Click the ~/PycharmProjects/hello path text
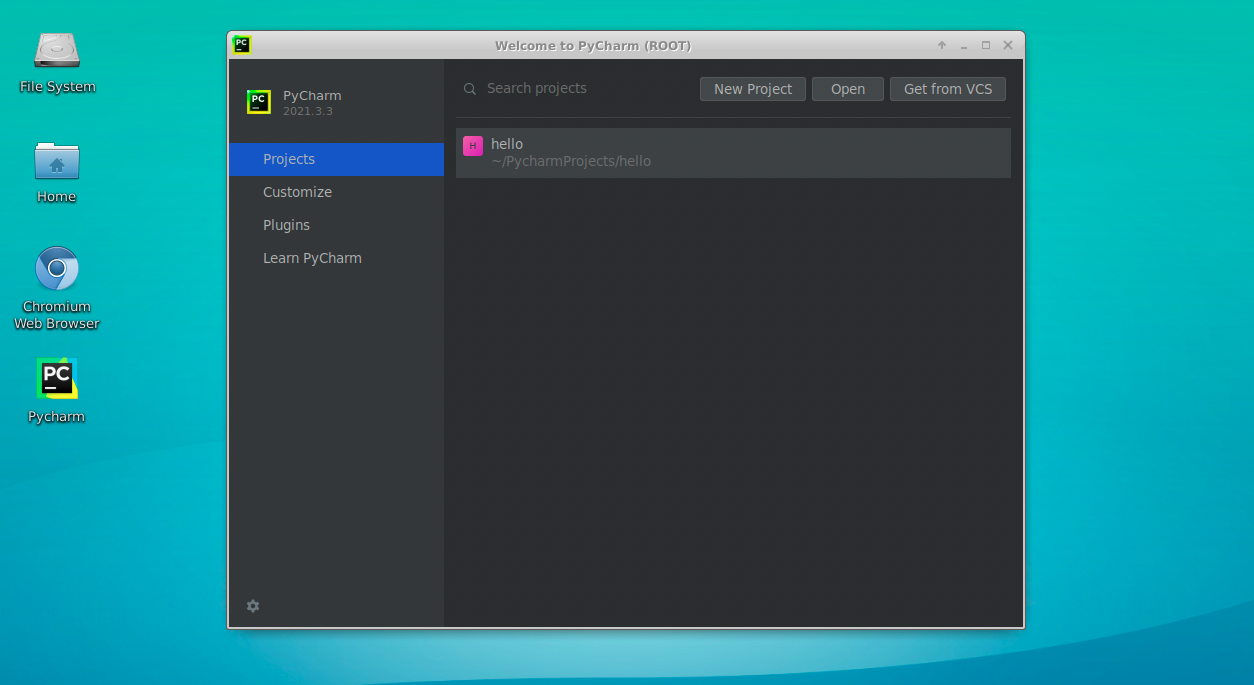This screenshot has height=685, width=1254. 571,161
